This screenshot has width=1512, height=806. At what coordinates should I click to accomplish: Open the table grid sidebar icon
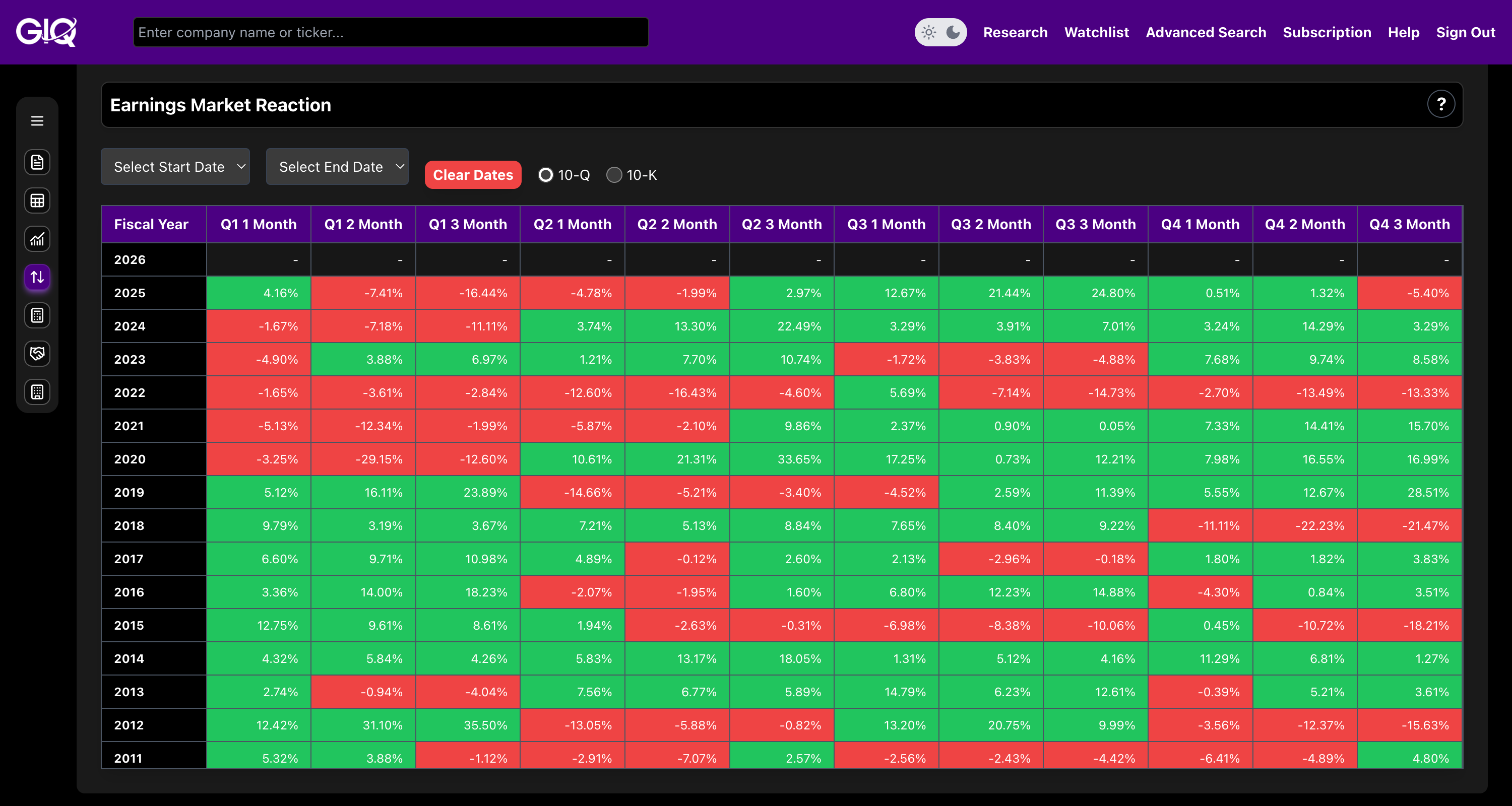click(x=37, y=200)
